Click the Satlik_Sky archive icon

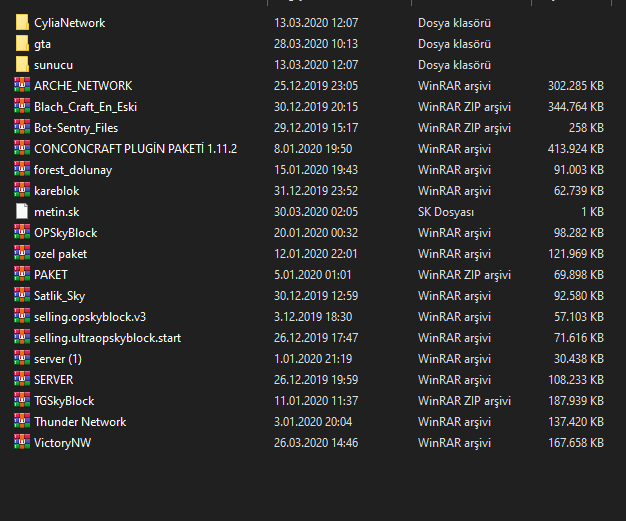[22, 295]
